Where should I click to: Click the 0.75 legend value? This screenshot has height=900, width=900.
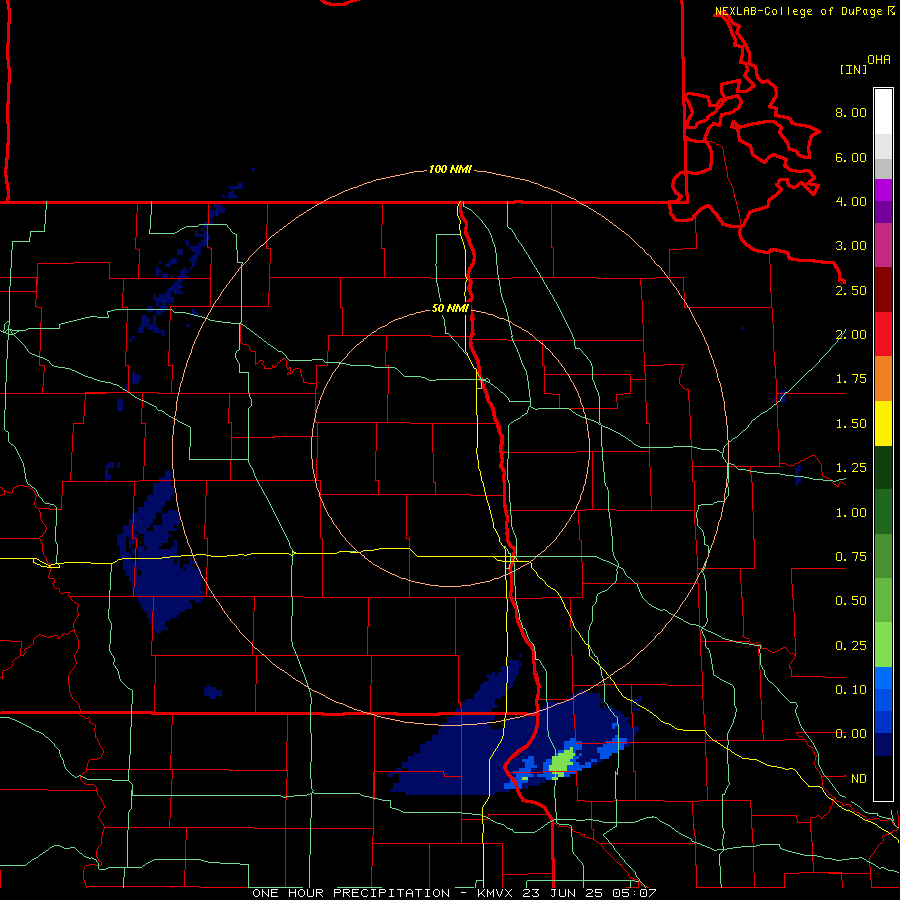pyautogui.click(x=851, y=557)
